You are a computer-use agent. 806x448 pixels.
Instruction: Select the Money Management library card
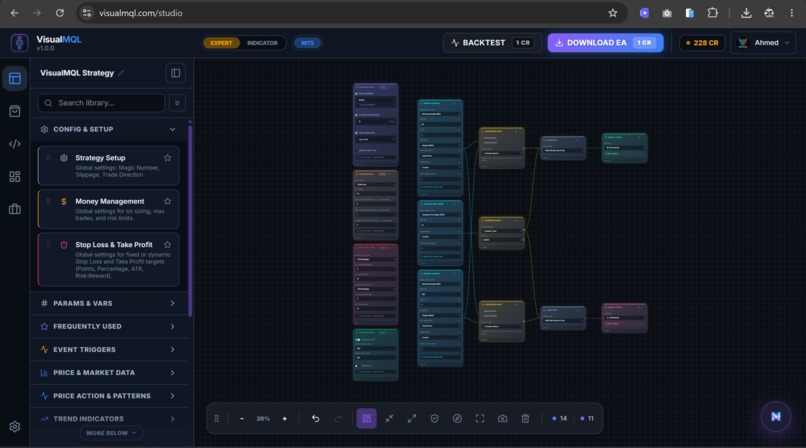[108, 209]
